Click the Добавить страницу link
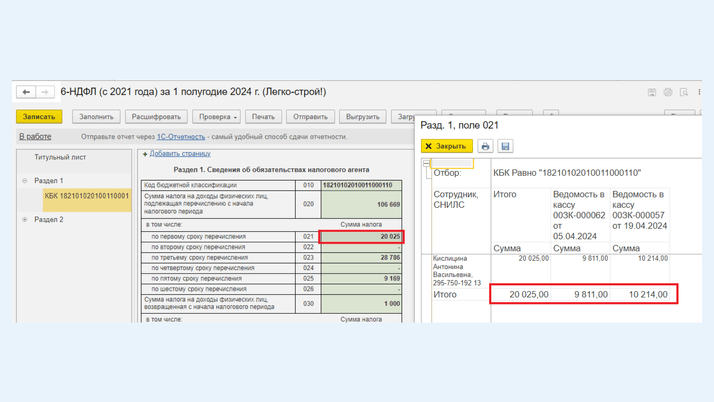714x402 pixels. point(179,154)
